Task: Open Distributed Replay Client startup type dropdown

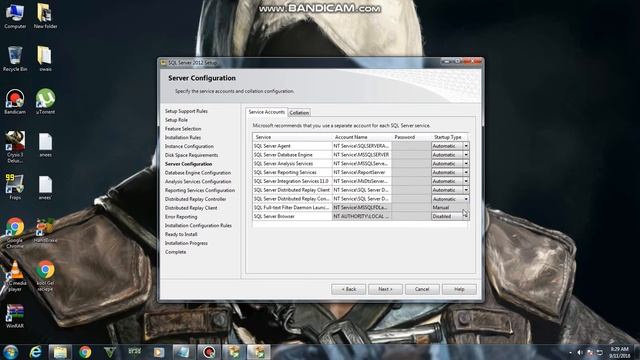Action: [x=466, y=190]
